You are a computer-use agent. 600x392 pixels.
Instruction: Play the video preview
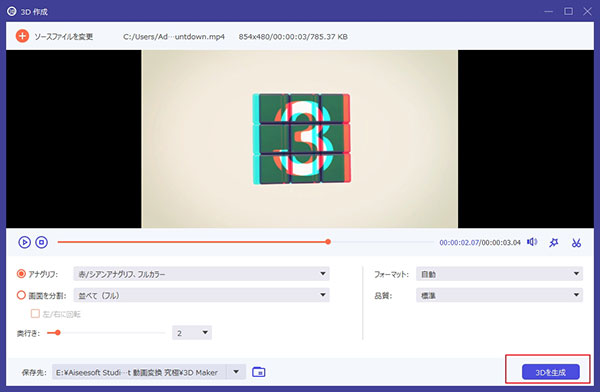[x=24, y=242]
